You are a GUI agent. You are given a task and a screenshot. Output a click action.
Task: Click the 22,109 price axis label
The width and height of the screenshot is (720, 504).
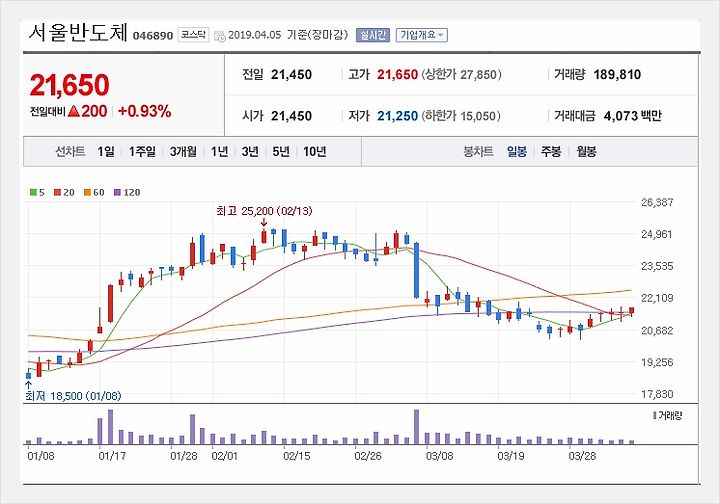(657, 298)
